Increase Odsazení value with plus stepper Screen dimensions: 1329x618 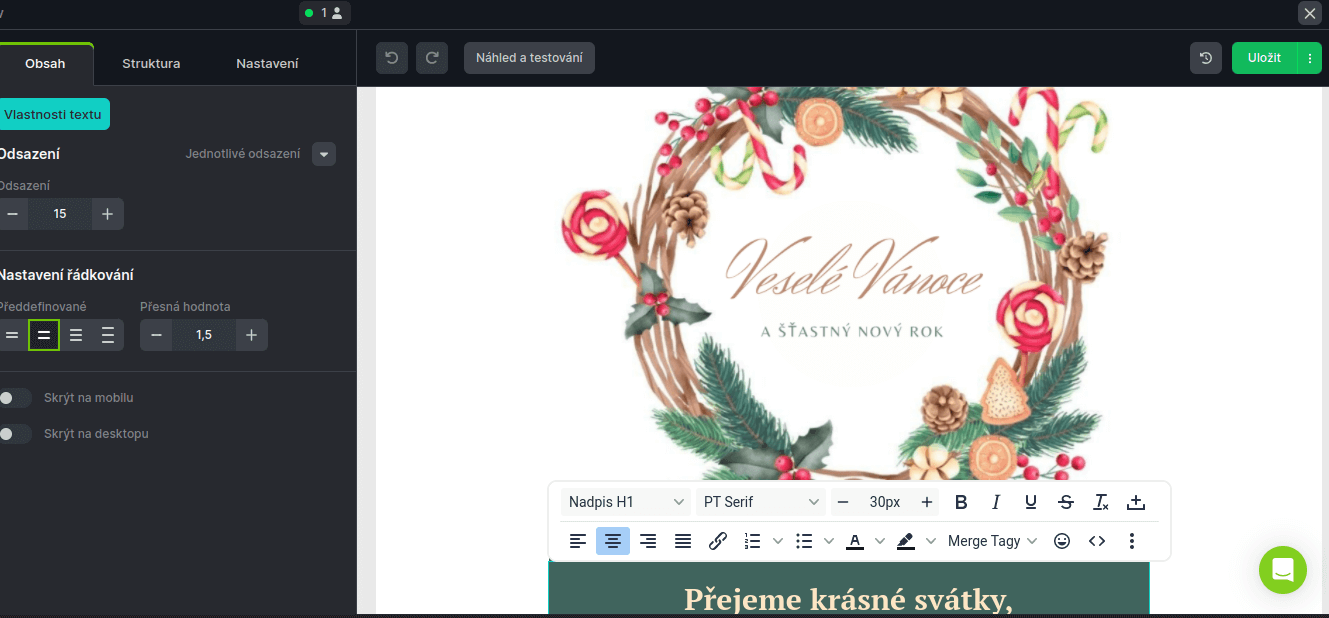107,214
